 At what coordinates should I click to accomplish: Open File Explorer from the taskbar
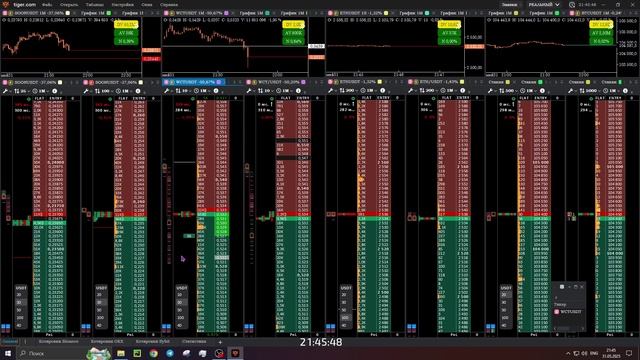tap(121, 353)
